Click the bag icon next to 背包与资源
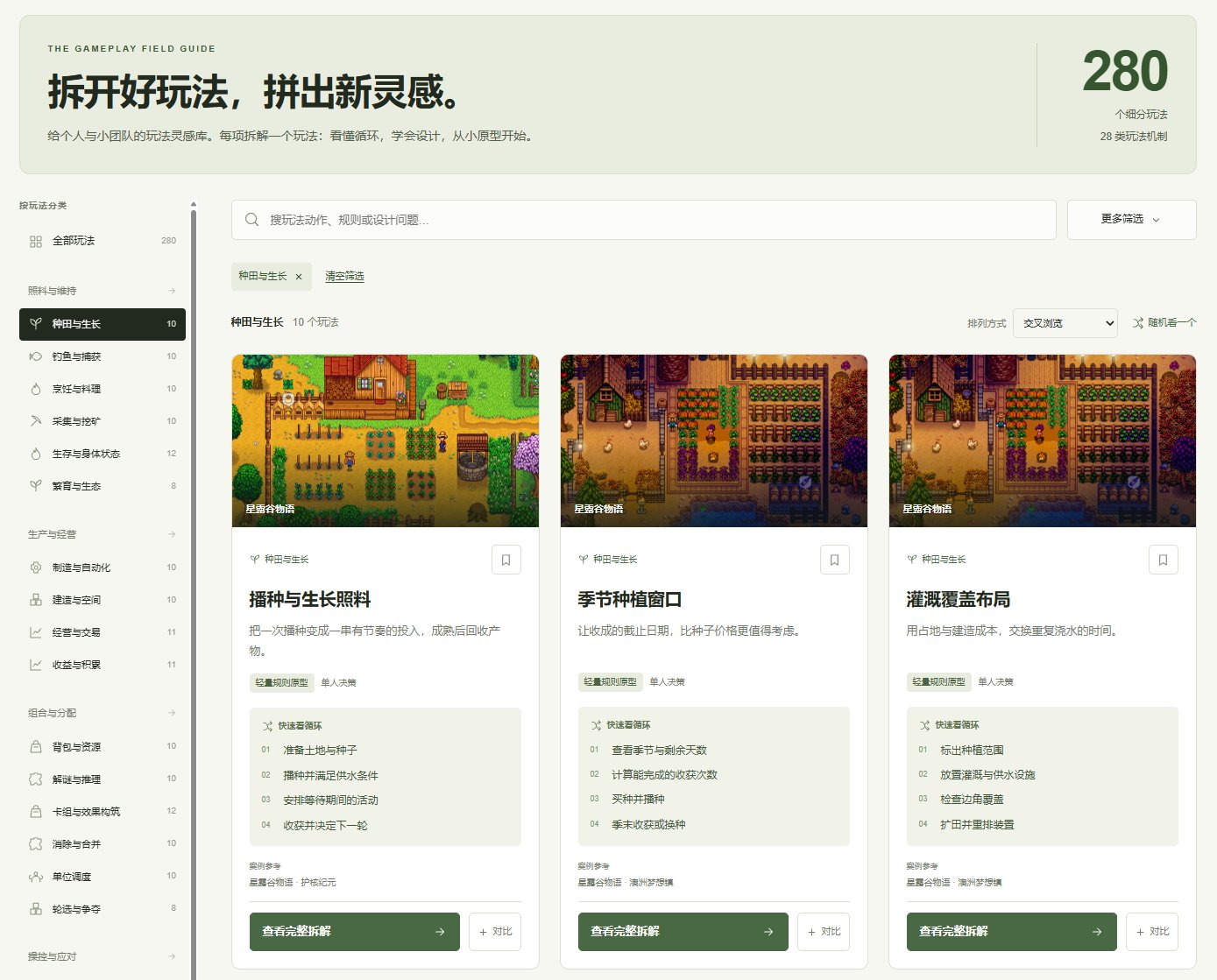The height and width of the screenshot is (980, 1217). [x=36, y=747]
